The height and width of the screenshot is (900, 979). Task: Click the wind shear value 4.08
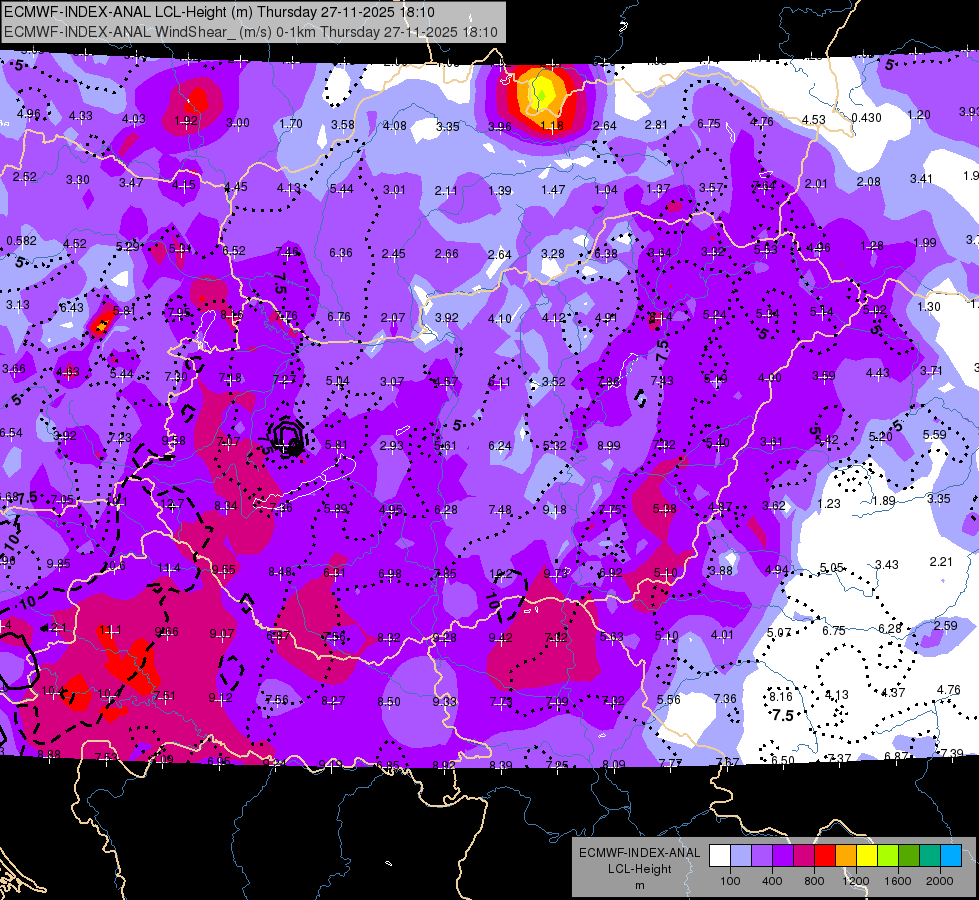tap(395, 126)
